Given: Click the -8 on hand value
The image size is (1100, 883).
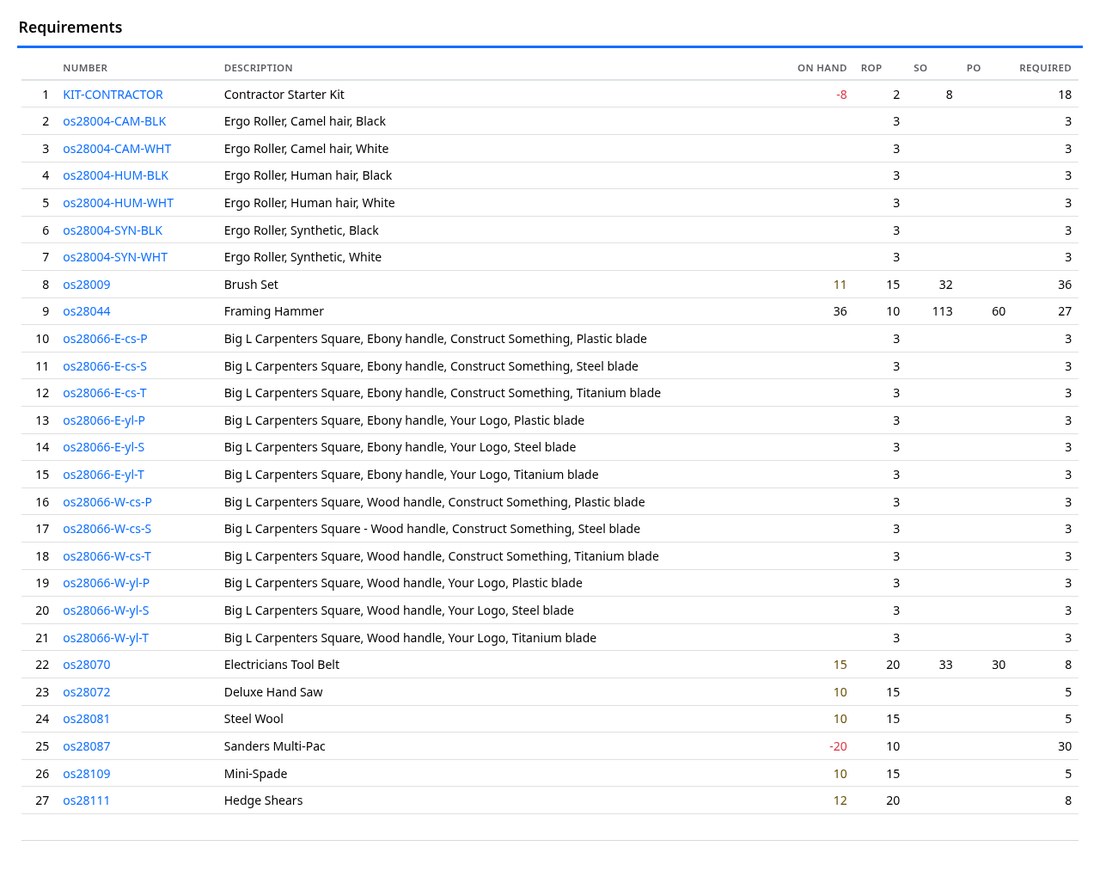Looking at the screenshot, I should click(x=841, y=95).
